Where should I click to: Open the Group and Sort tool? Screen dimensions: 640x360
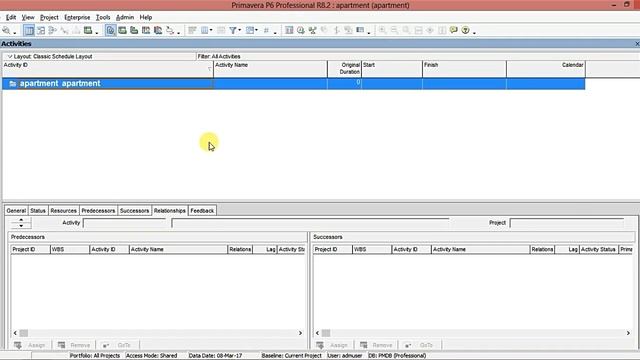tap(250, 30)
